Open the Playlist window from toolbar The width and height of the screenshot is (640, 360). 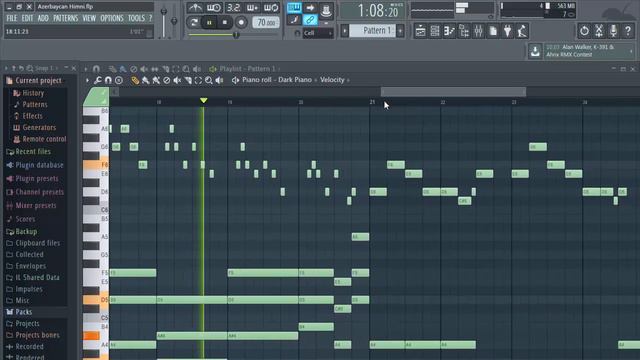(420, 31)
